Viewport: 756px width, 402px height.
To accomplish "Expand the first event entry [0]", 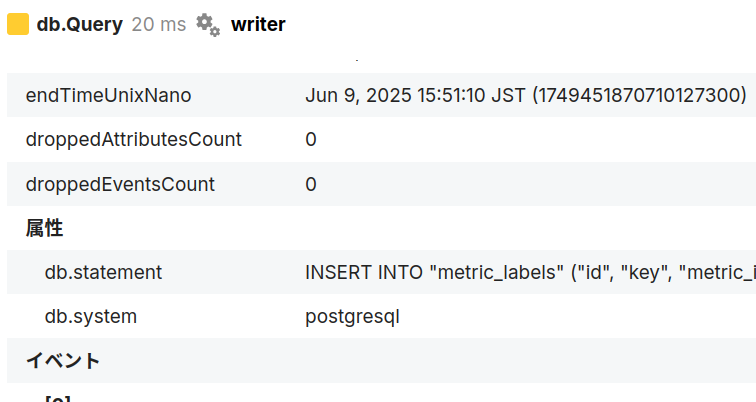I will point(57,399).
